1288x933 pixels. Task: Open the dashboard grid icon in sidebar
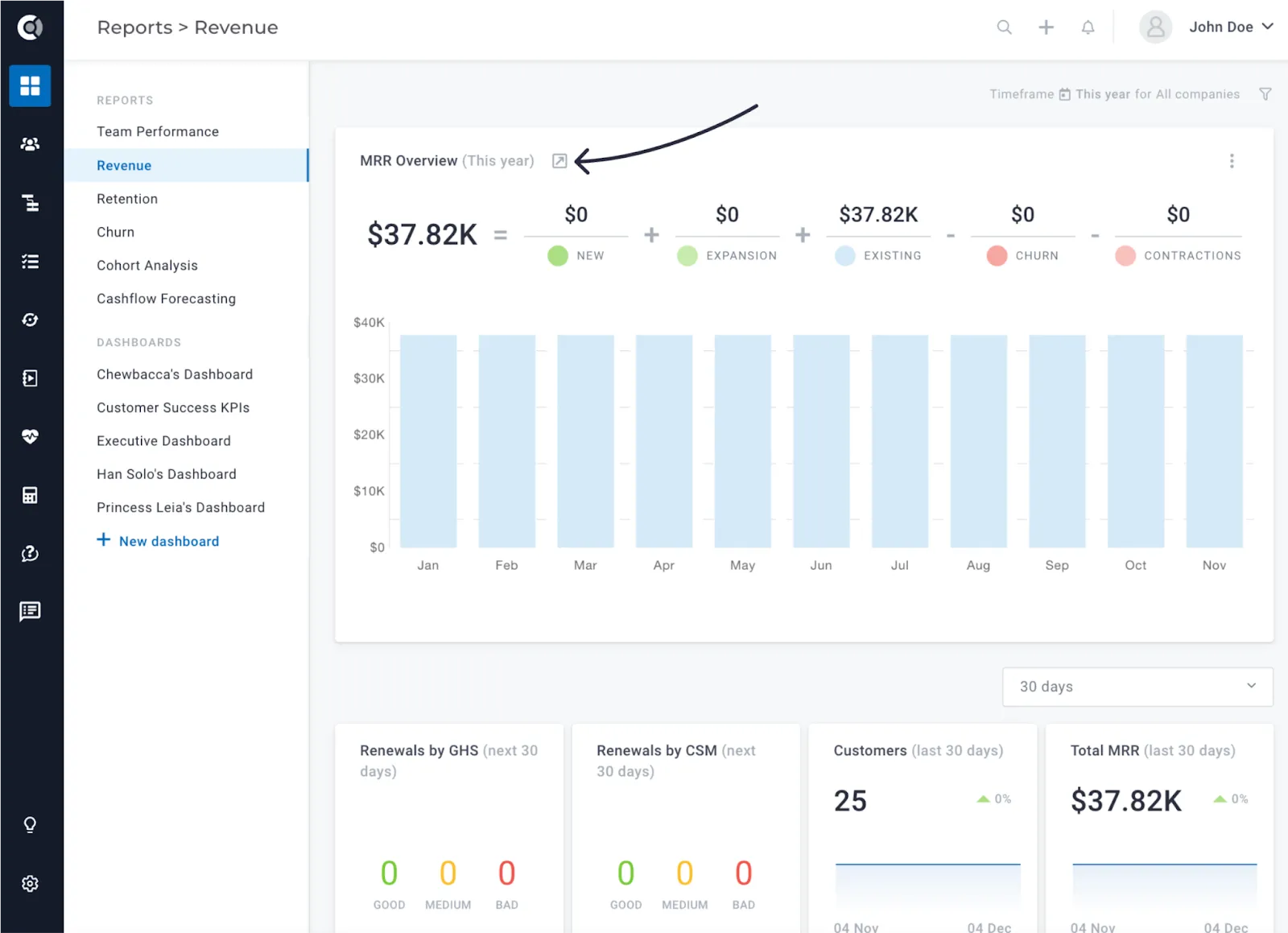30,85
